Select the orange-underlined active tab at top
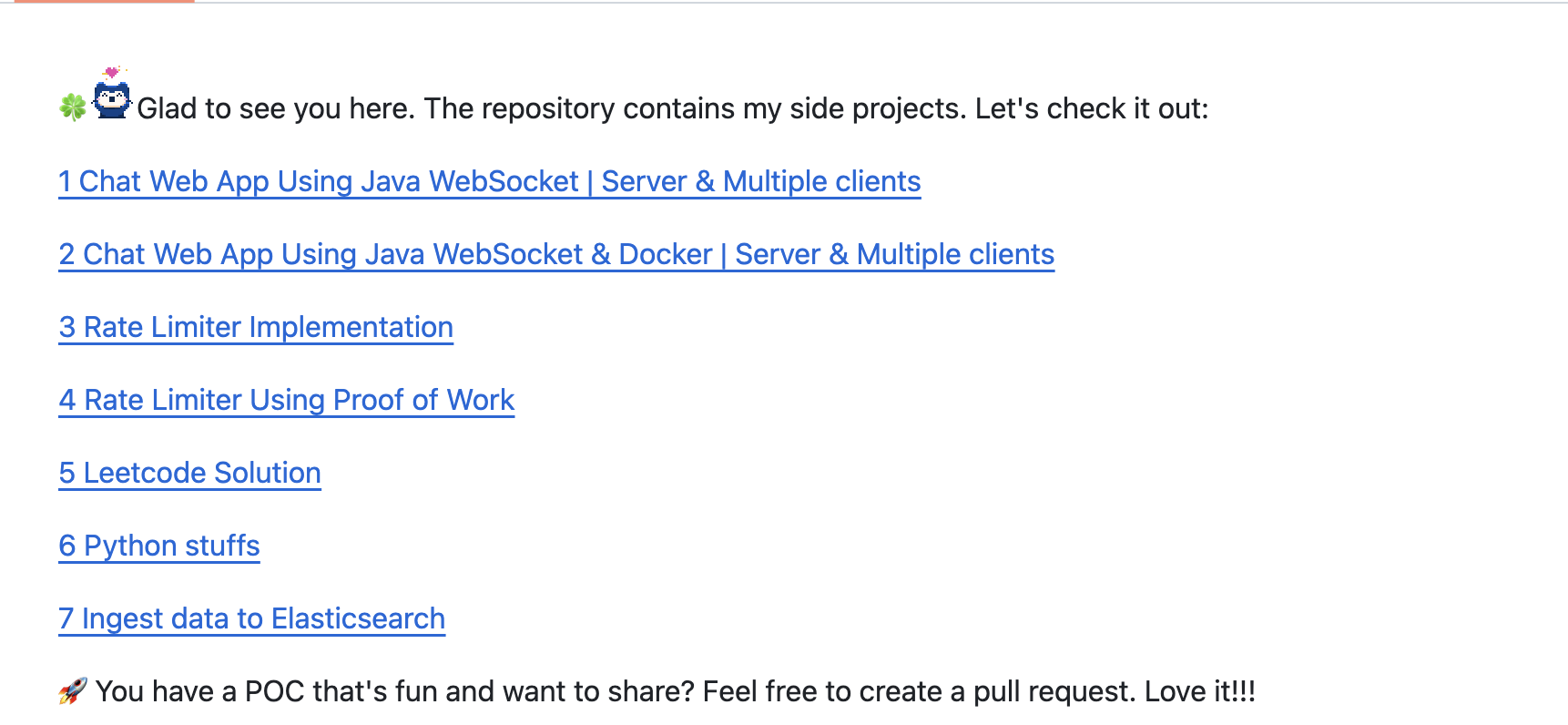 pos(105,2)
